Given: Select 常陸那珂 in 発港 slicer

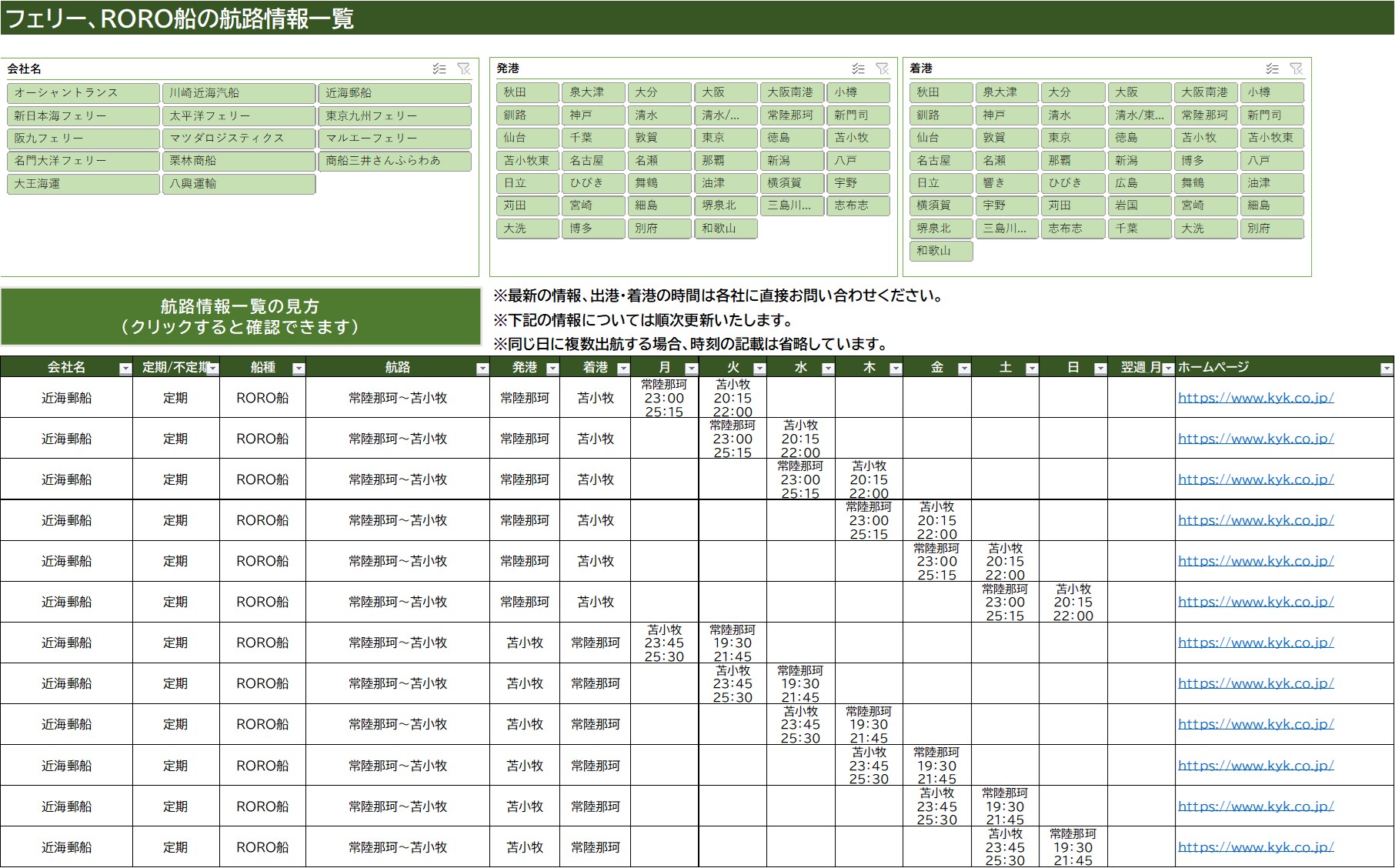Looking at the screenshot, I should click(x=792, y=115).
